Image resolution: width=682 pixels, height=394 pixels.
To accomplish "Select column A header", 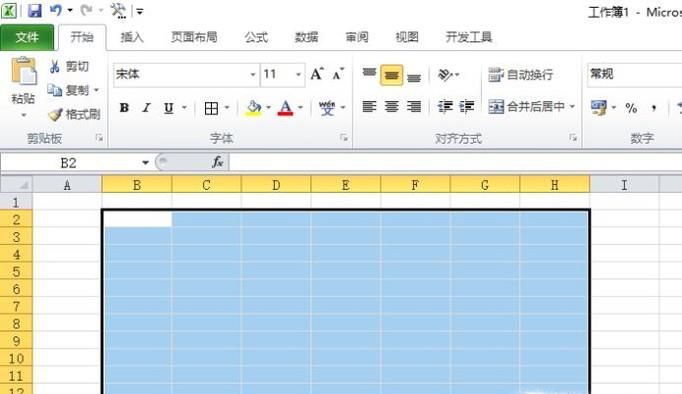I will coord(67,185).
